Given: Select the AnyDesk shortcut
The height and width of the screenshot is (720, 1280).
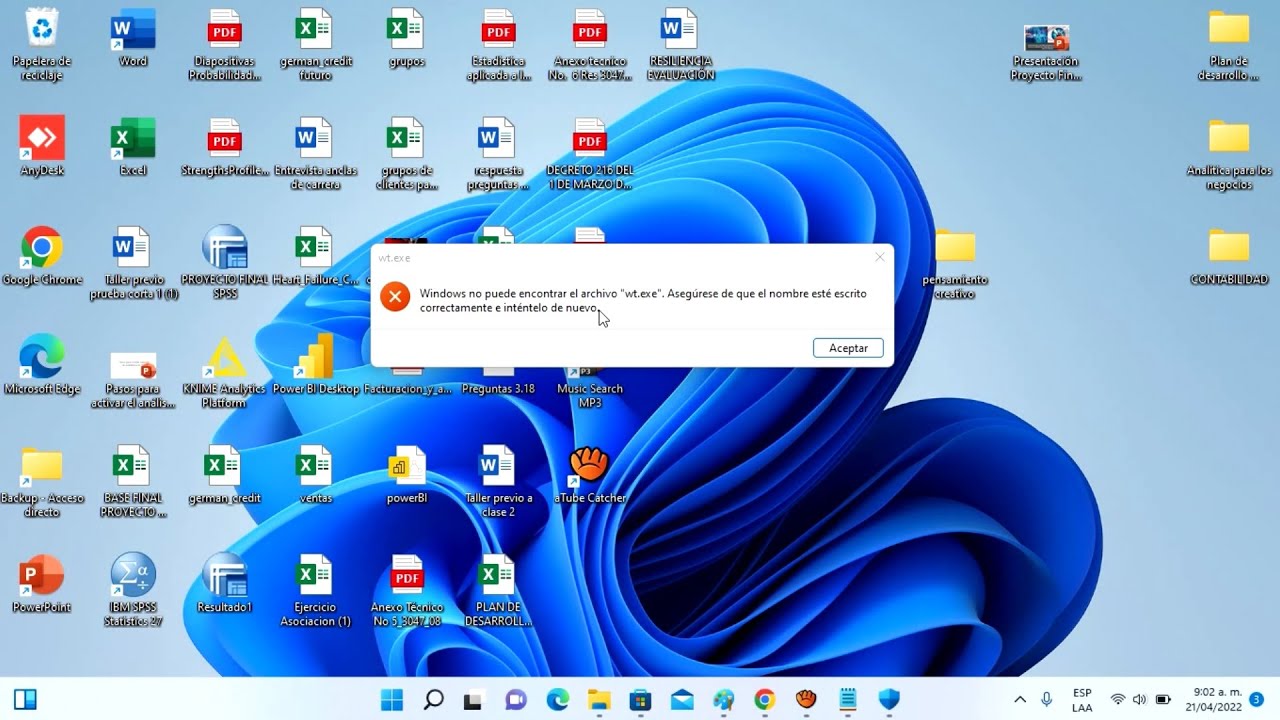Looking at the screenshot, I should coord(42,147).
